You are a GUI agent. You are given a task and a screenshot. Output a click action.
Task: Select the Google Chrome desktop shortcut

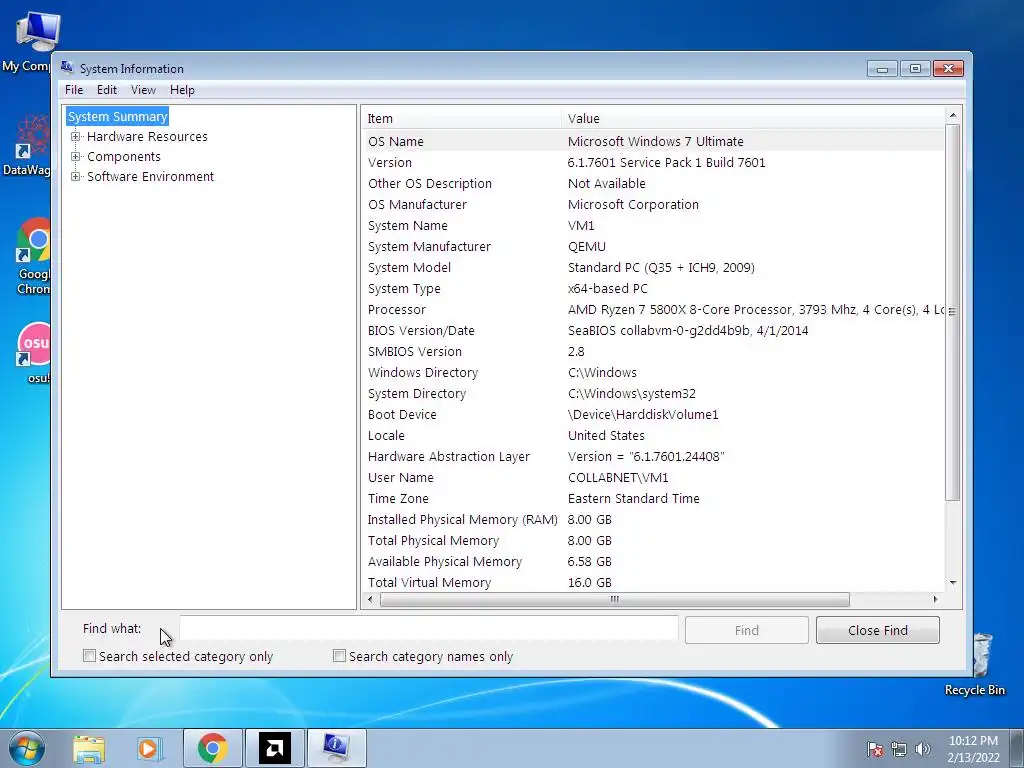(x=31, y=256)
